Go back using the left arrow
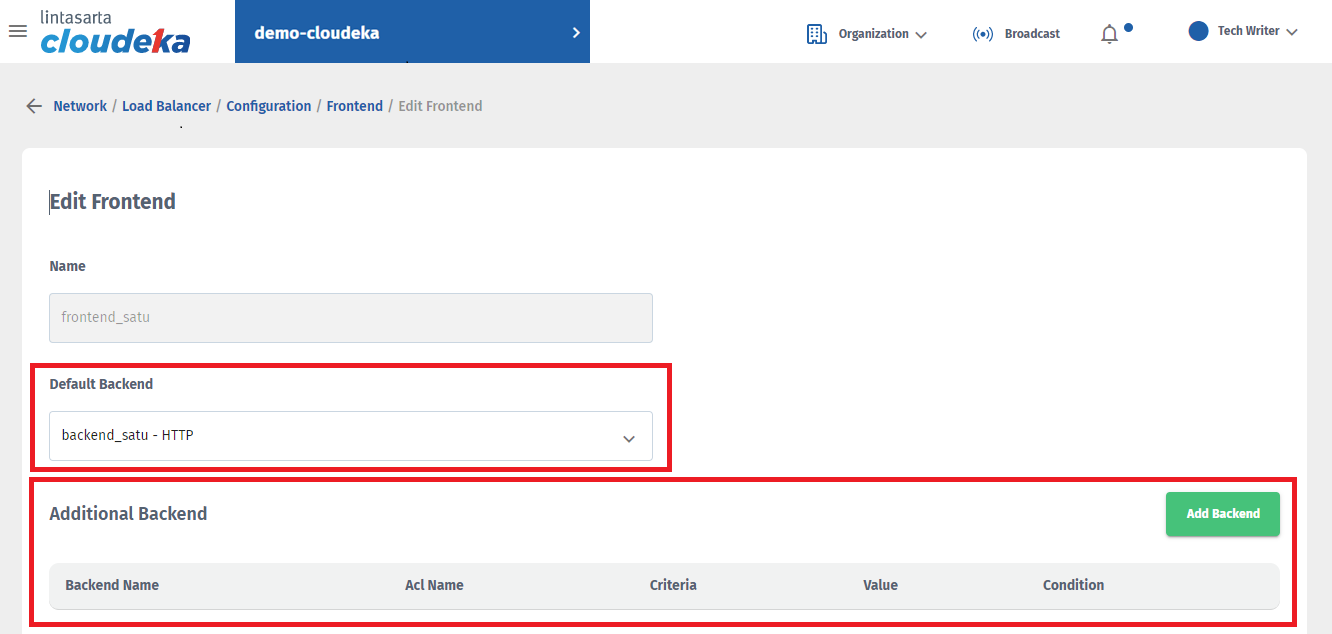The width and height of the screenshot is (1332, 634). click(34, 106)
